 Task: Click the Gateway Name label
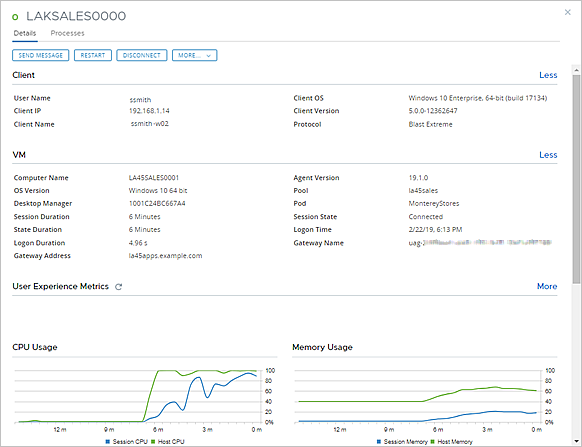[318, 243]
